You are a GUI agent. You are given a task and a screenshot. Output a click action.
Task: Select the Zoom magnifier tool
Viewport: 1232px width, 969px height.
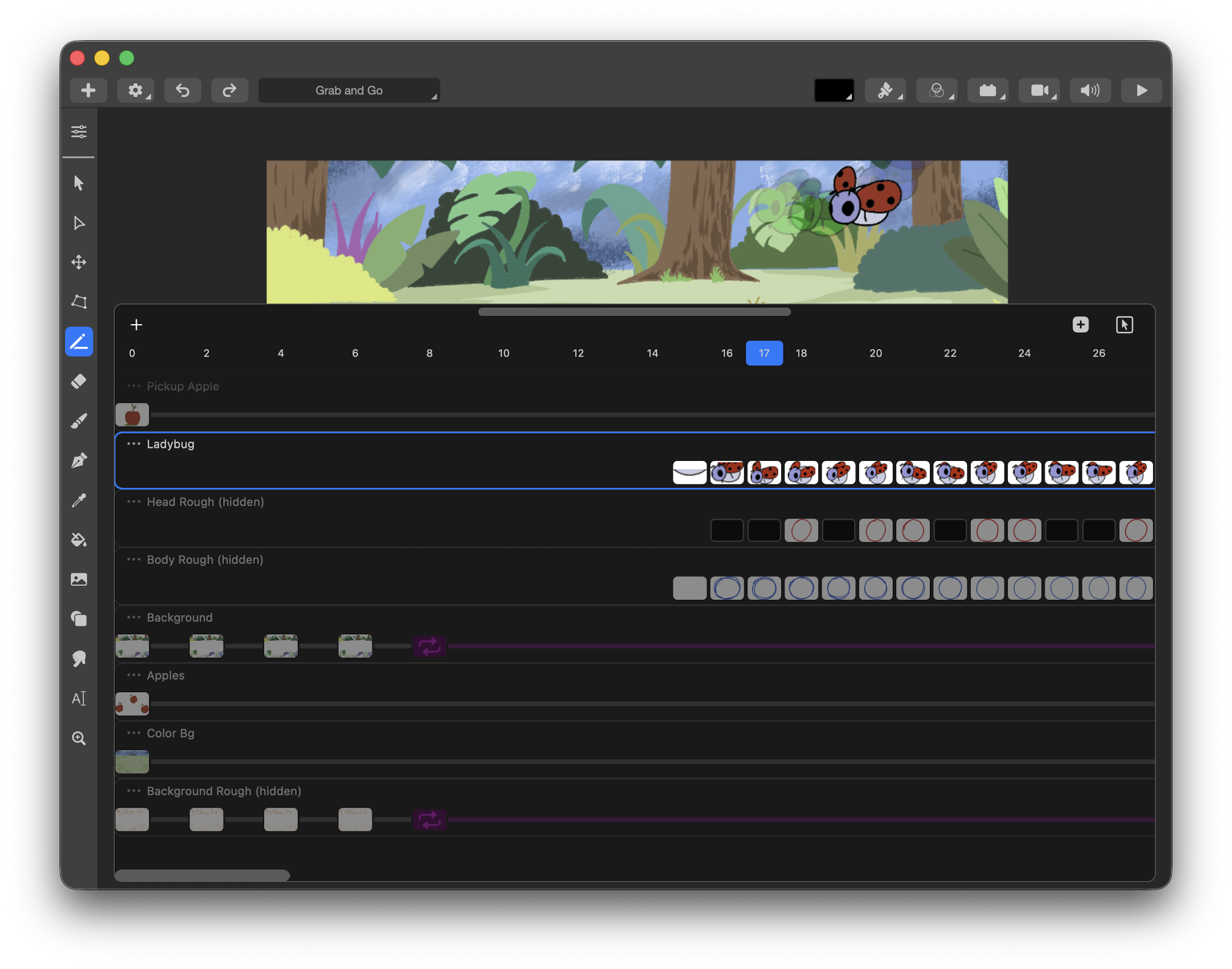pyautogui.click(x=79, y=738)
